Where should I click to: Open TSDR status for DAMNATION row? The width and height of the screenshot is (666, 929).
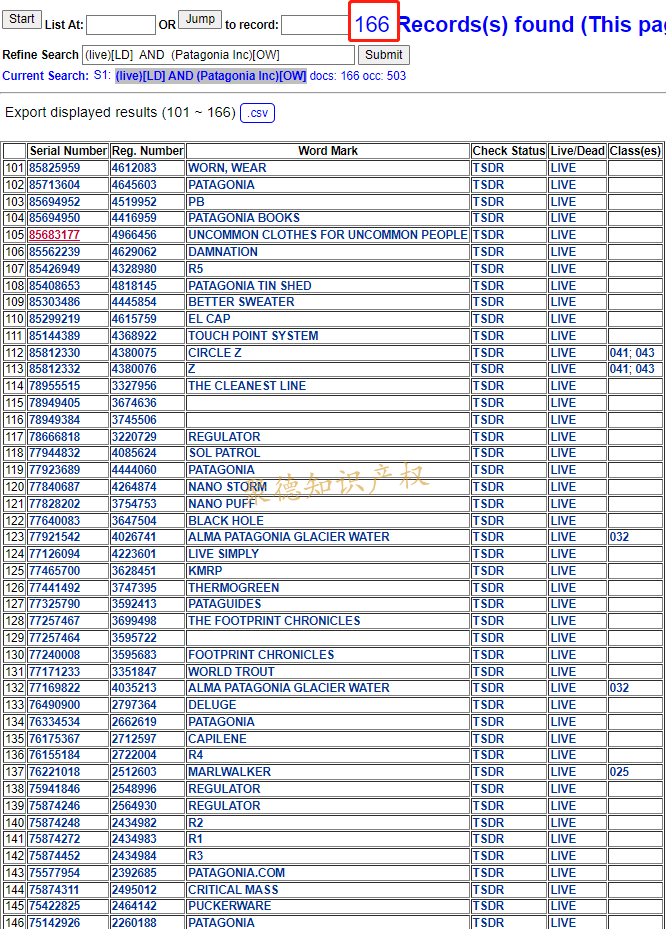[x=488, y=252]
